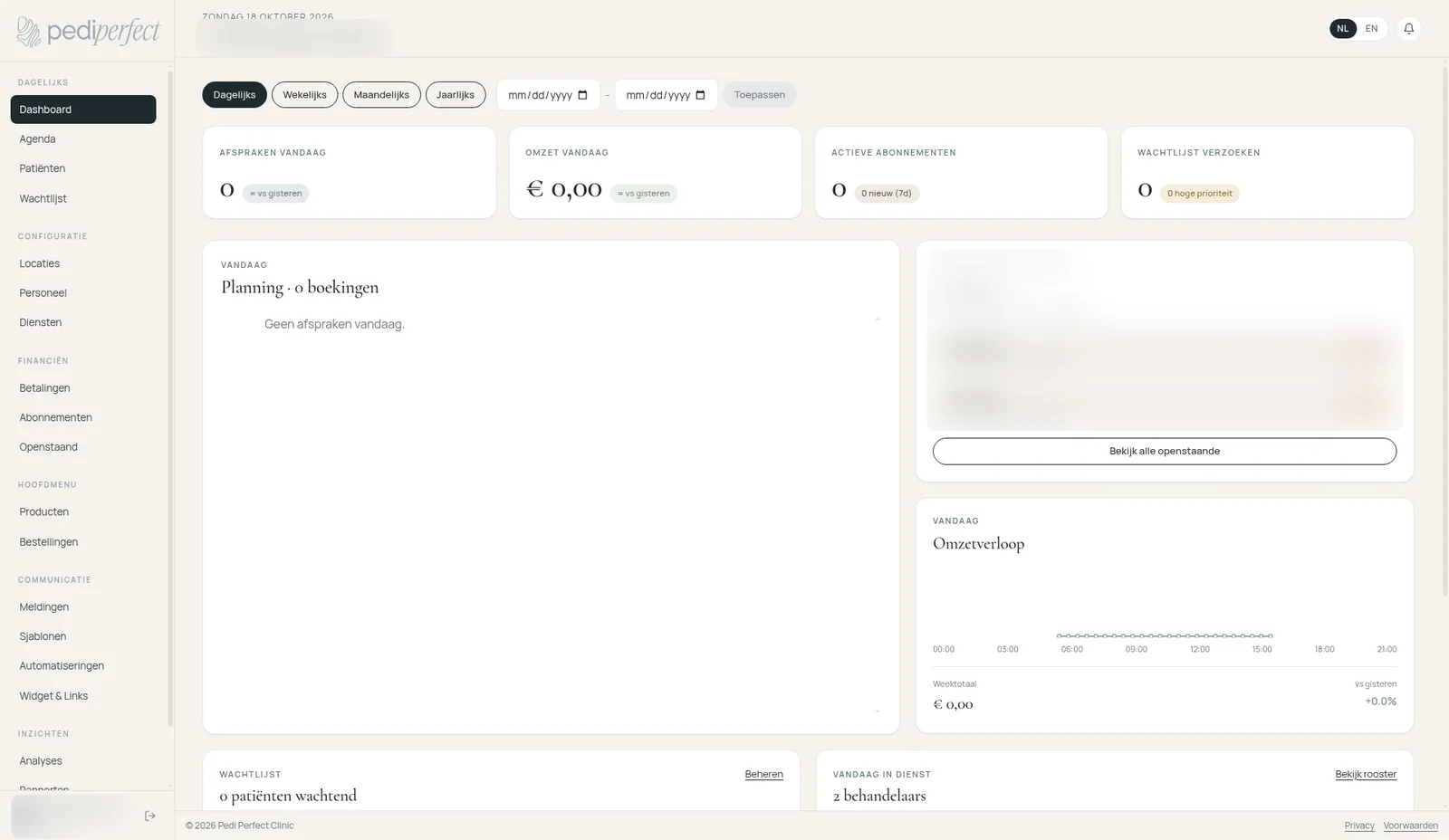Click Bekijk alle openstaande button
Viewport: 1449px width, 840px height.
pyautogui.click(x=1165, y=451)
